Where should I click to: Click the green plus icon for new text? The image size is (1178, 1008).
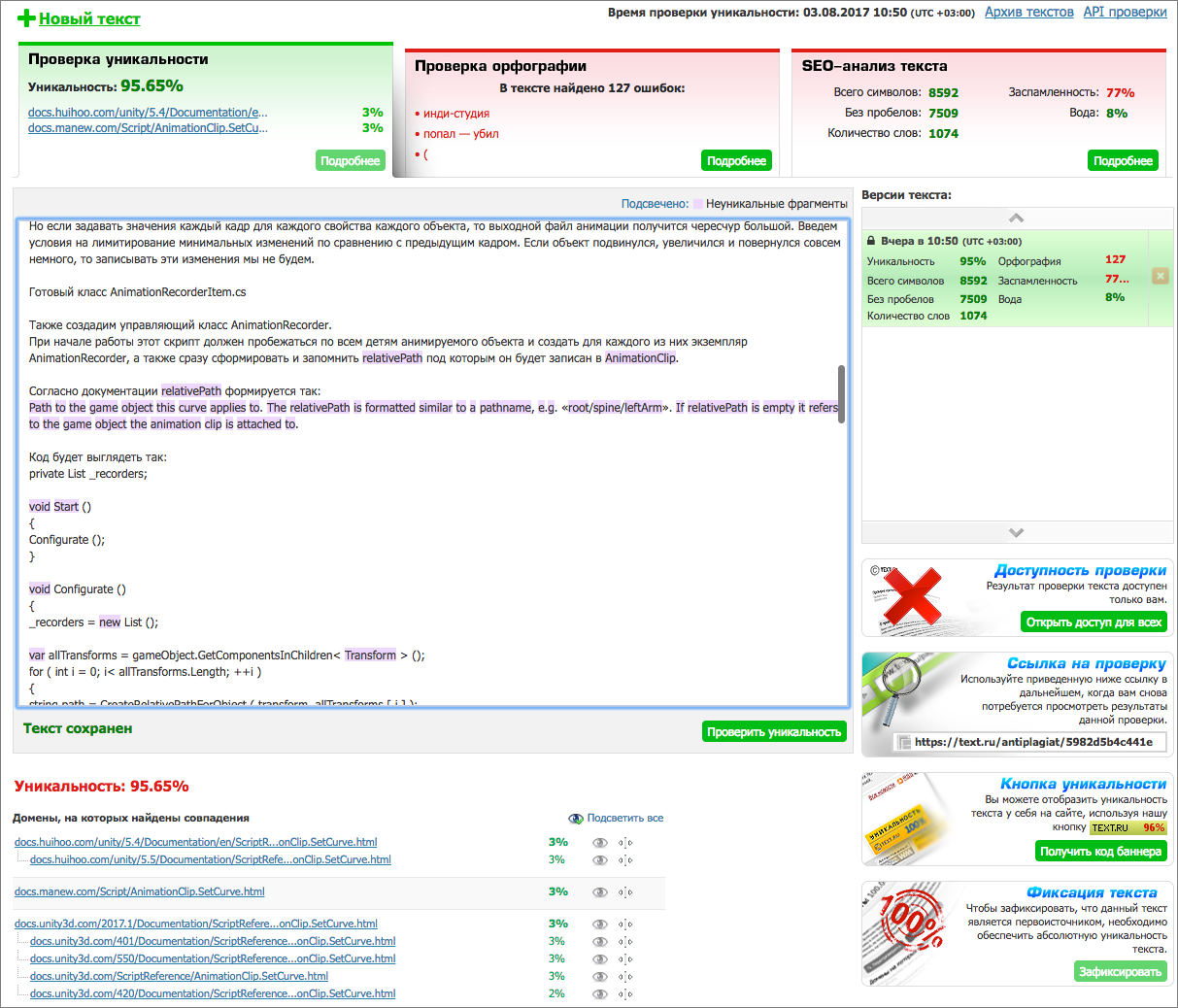coord(27,18)
